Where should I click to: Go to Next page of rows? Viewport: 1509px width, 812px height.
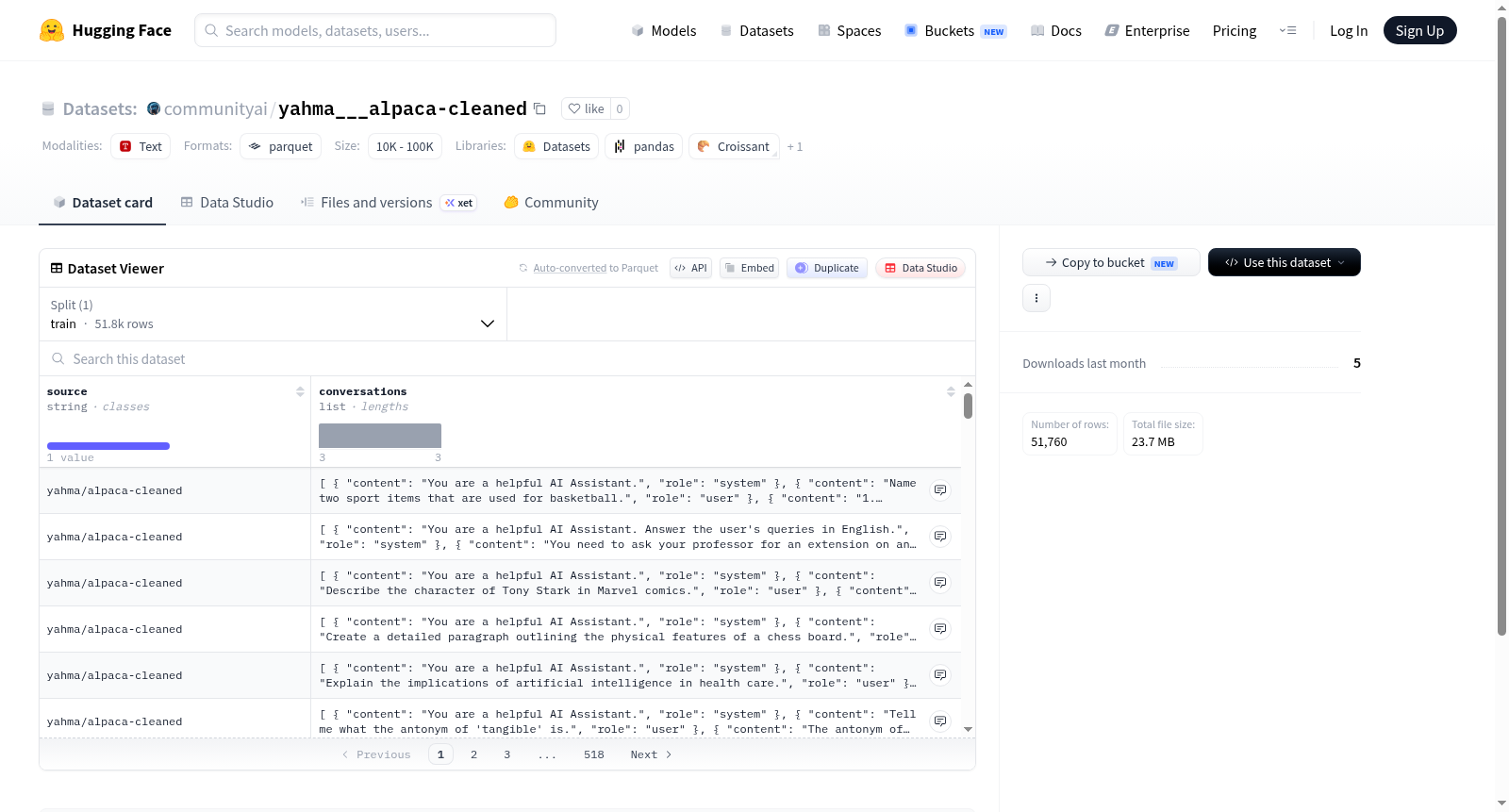pyautogui.click(x=651, y=754)
